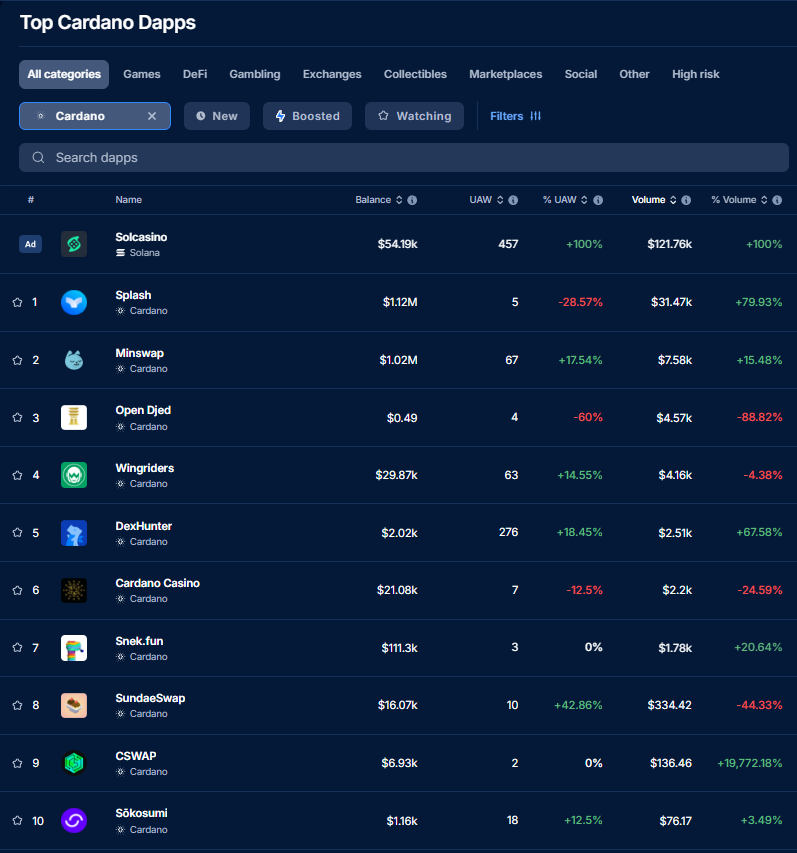The width and height of the screenshot is (797, 853).
Task: Click the Solcasino ad logo
Action: click(x=74, y=244)
